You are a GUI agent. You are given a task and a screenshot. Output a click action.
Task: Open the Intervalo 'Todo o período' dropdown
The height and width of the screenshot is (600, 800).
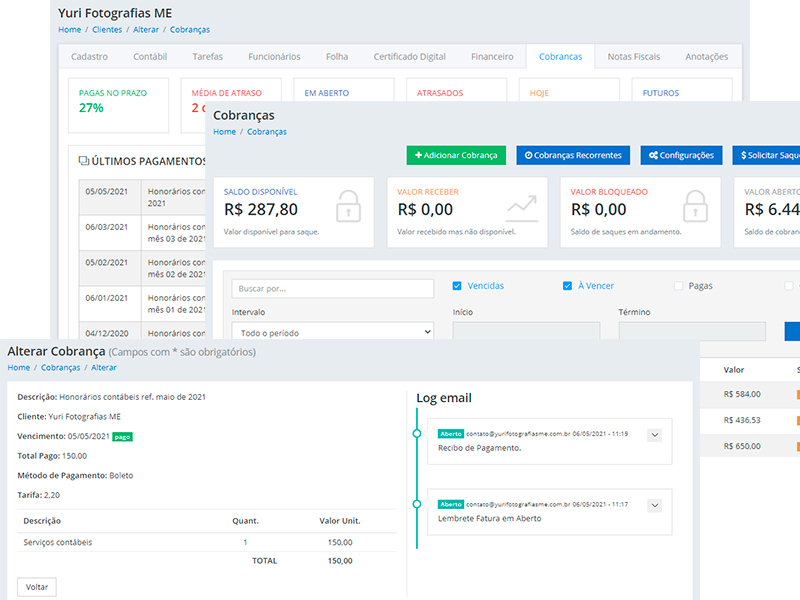pos(332,332)
